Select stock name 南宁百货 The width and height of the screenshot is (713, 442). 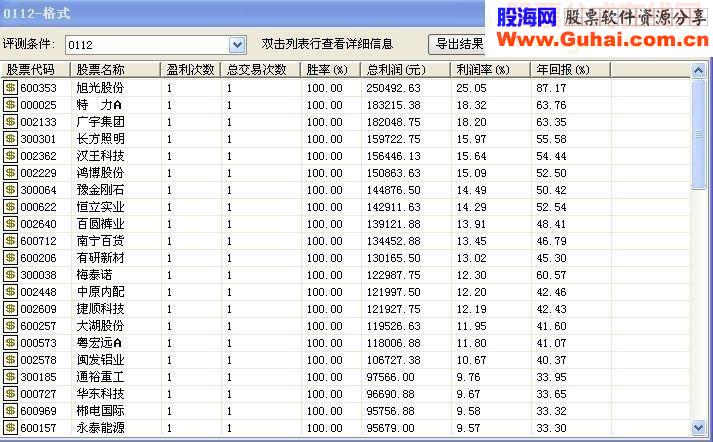(100, 241)
